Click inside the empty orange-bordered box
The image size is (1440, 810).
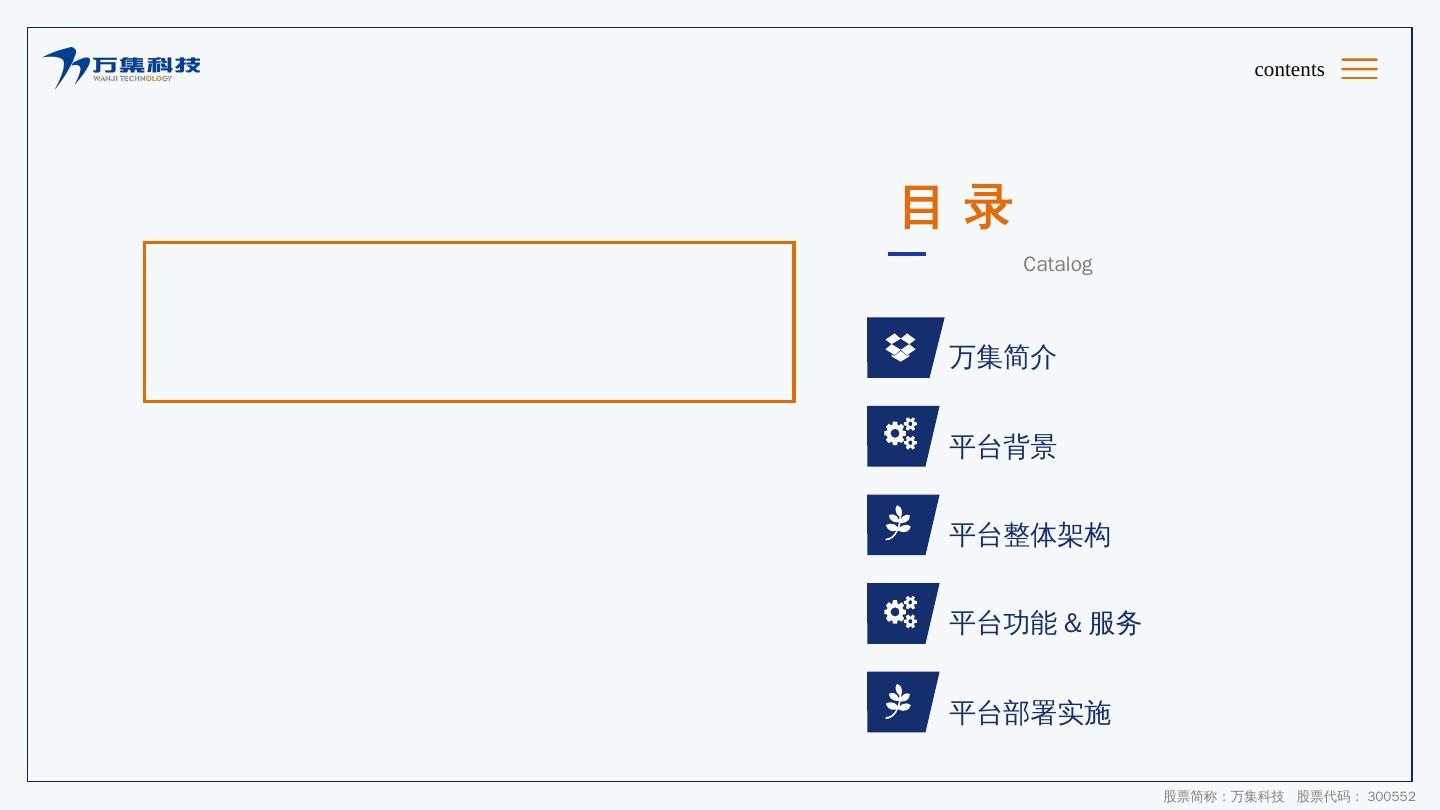coord(469,321)
